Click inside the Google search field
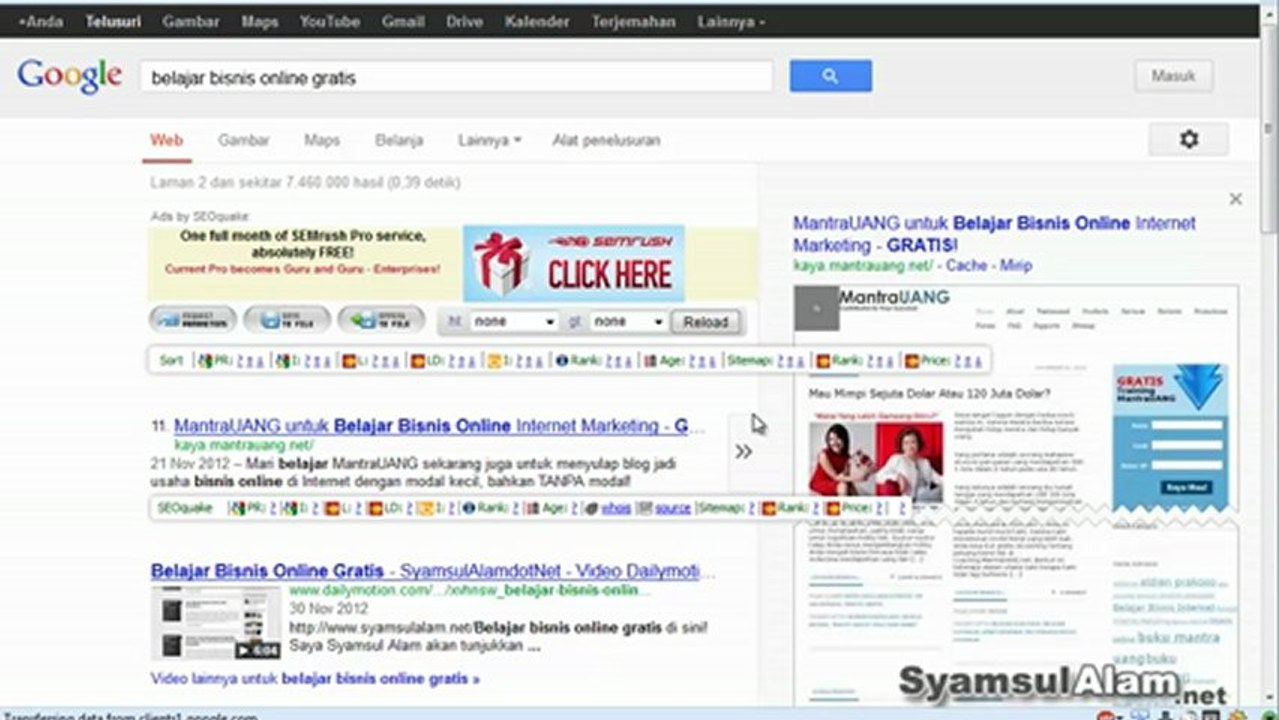Viewport: 1279px width, 720px height. [456, 77]
